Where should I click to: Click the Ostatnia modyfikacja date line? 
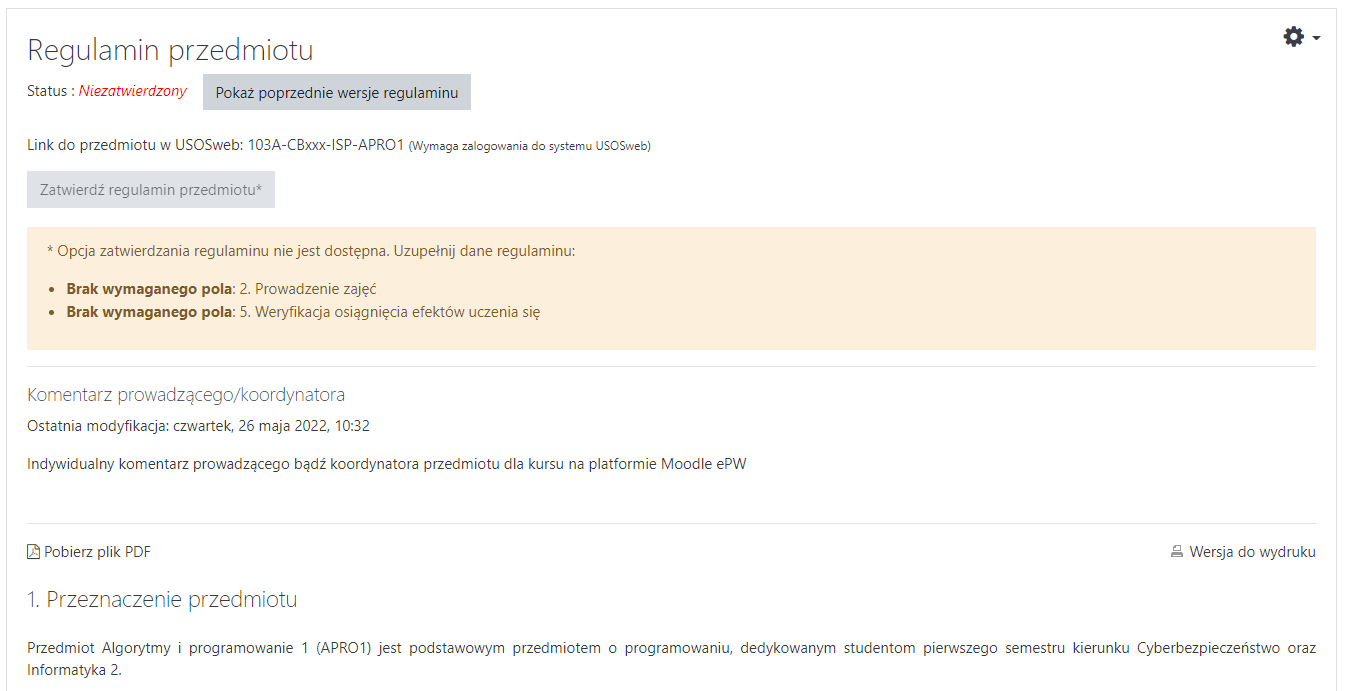(198, 426)
